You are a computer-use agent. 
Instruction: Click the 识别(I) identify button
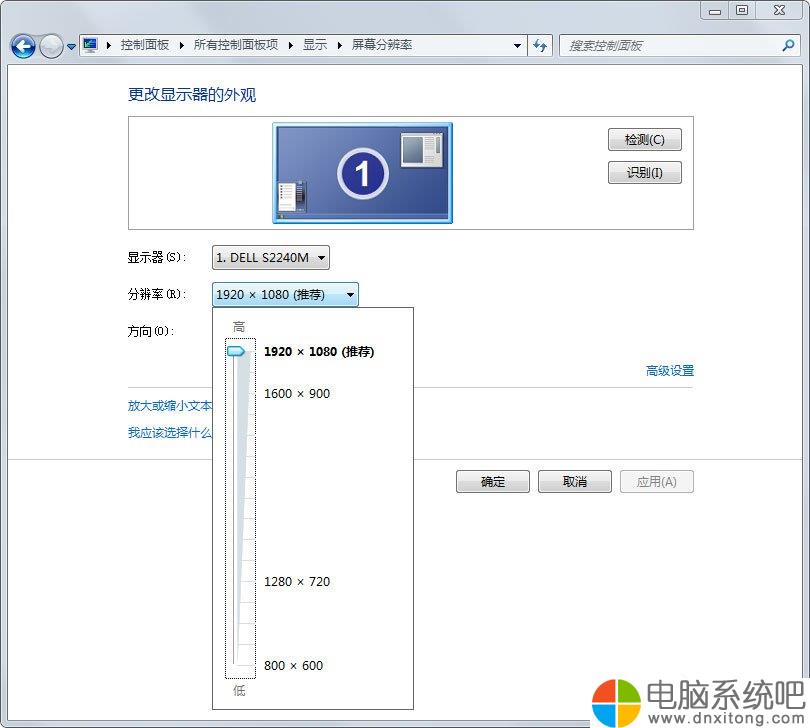tap(645, 173)
